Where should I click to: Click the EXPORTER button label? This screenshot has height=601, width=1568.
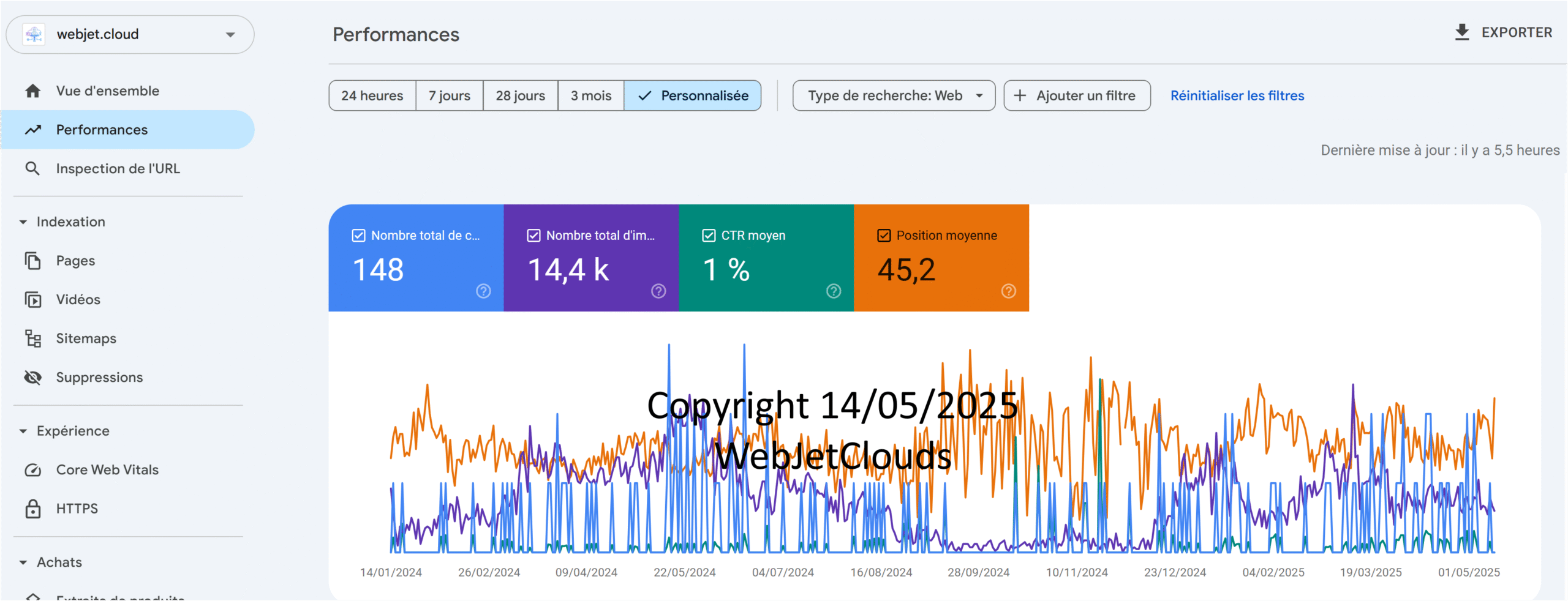click(x=1517, y=32)
